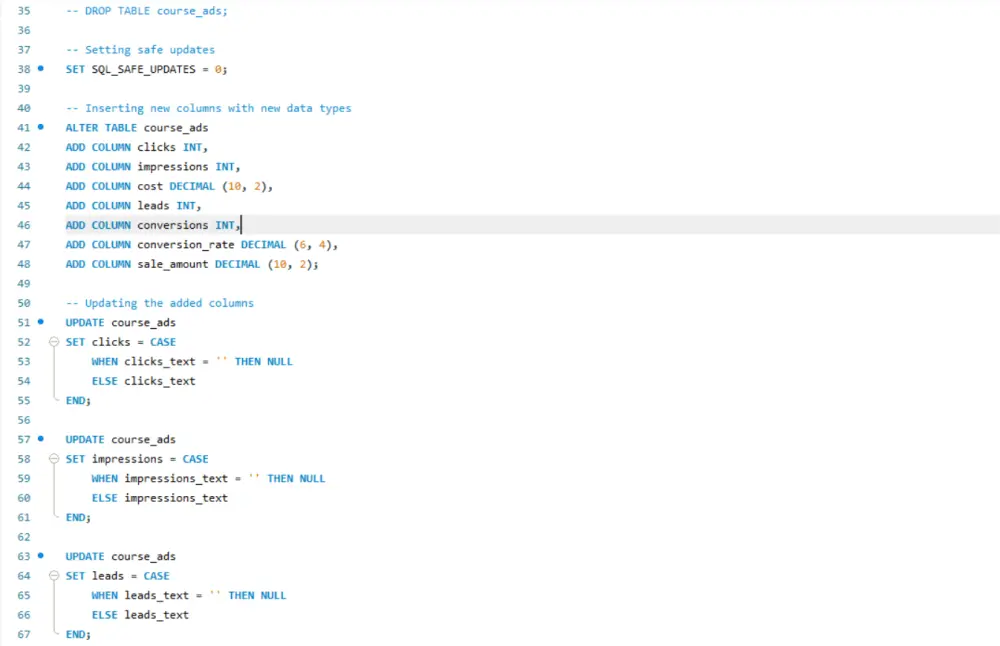The height and width of the screenshot is (646, 1000).
Task: Click the statement marker dot at line 51
Action: pyautogui.click(x=41, y=321)
